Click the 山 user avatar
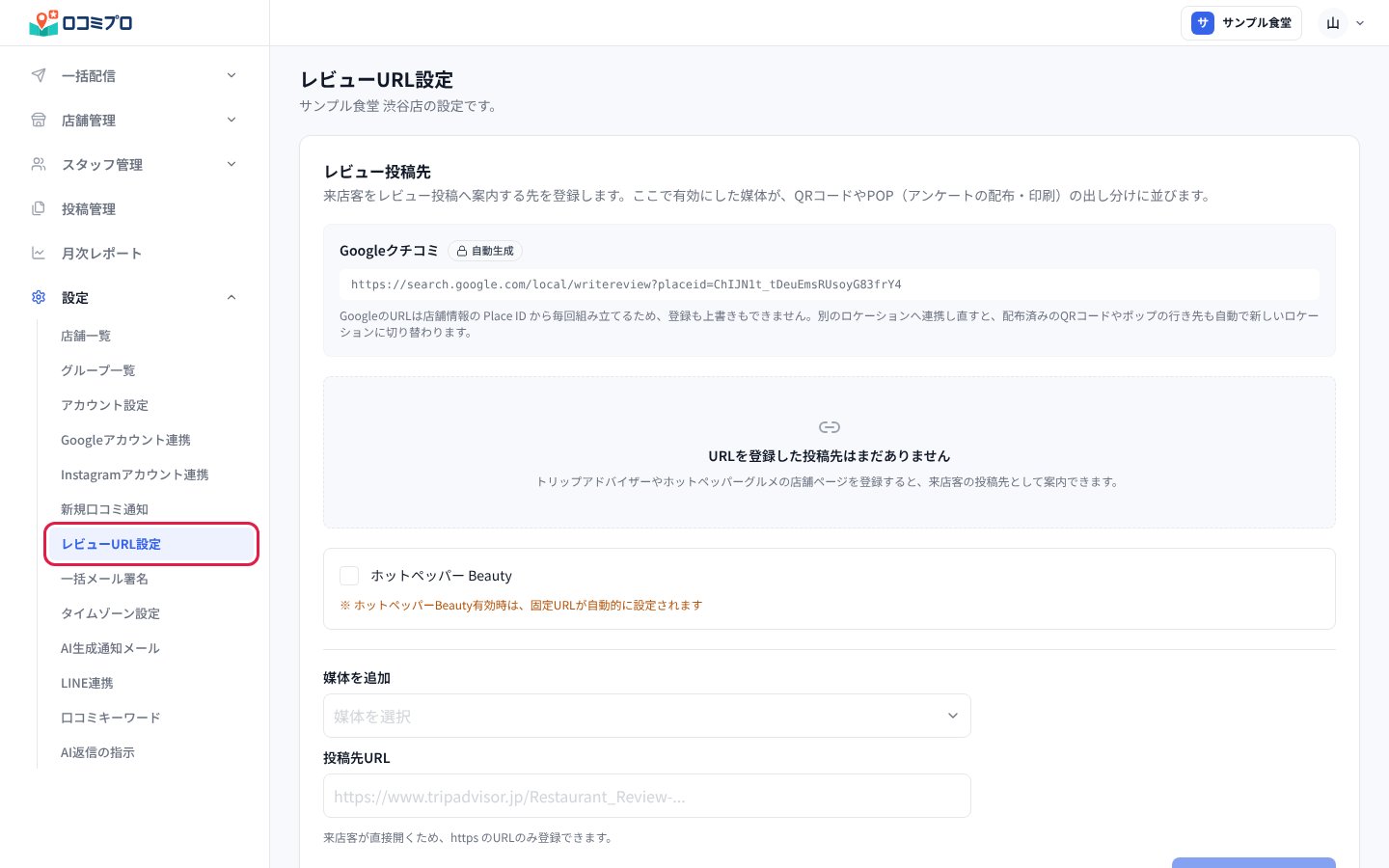Image resolution: width=1389 pixels, height=868 pixels. tap(1333, 23)
